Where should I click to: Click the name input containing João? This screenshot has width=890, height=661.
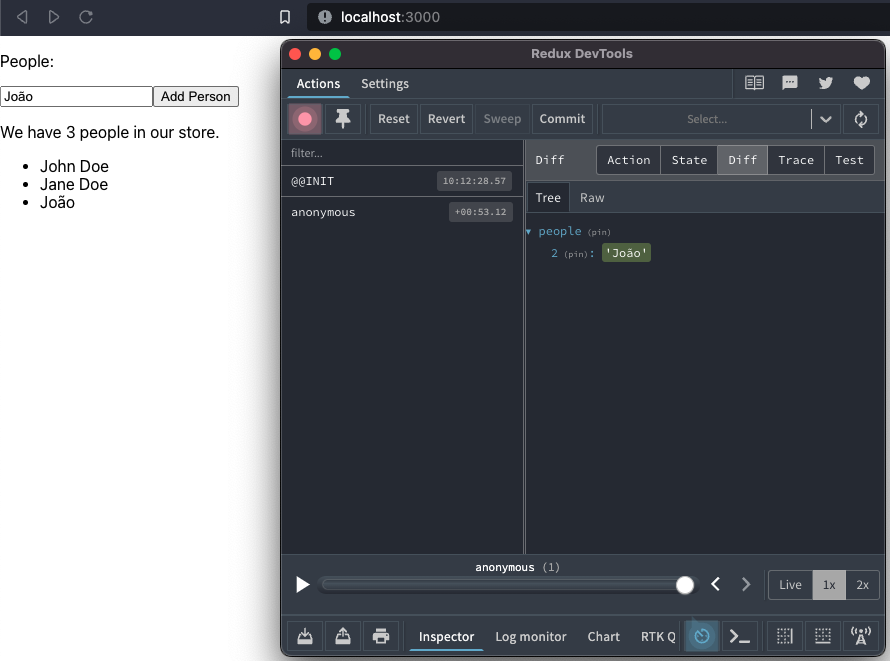coord(77,96)
